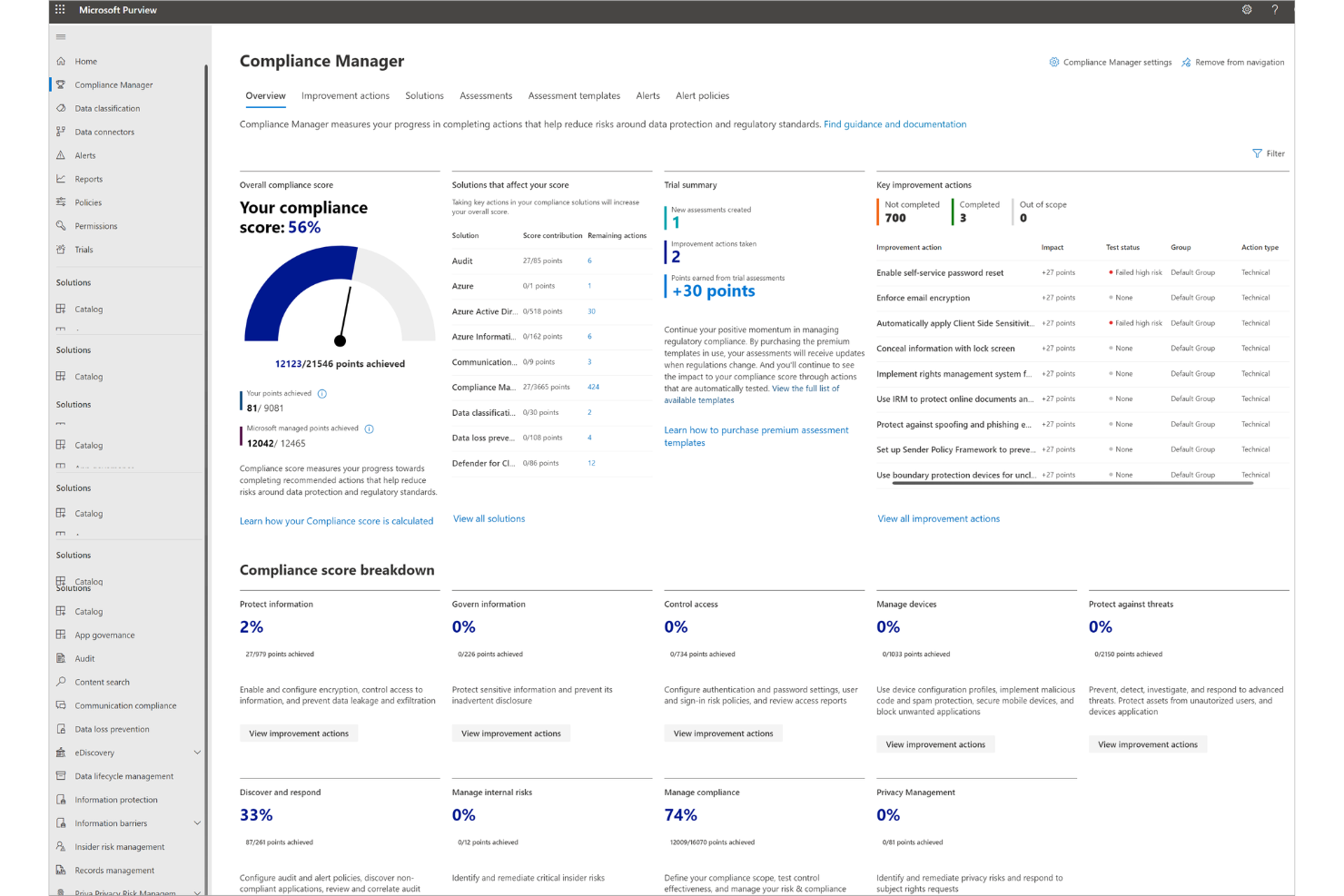Expand the Priva Privacy Risk Management item
The height and width of the screenshot is (896, 1344).
click(x=196, y=891)
